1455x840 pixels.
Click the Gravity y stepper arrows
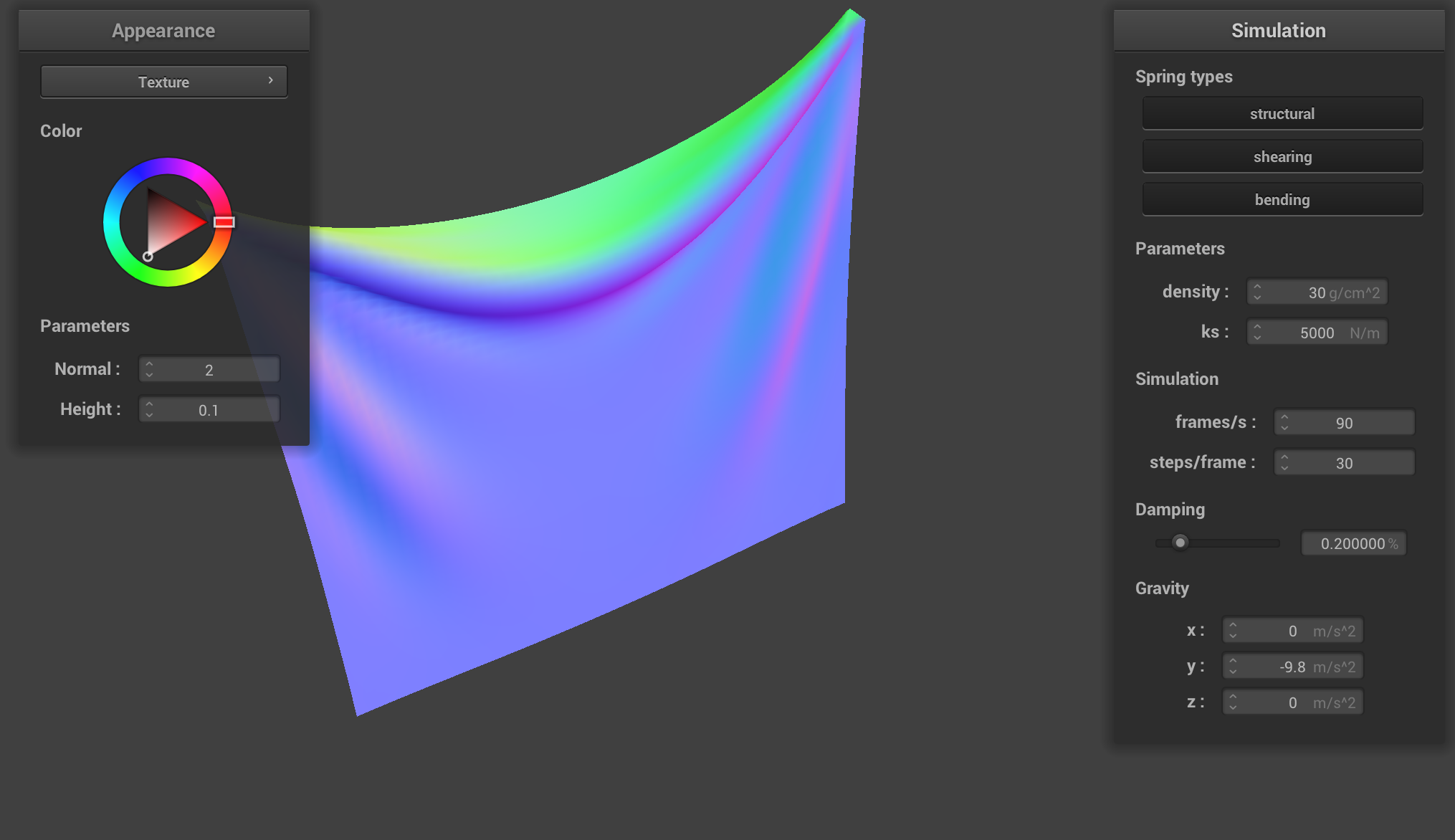1233,666
